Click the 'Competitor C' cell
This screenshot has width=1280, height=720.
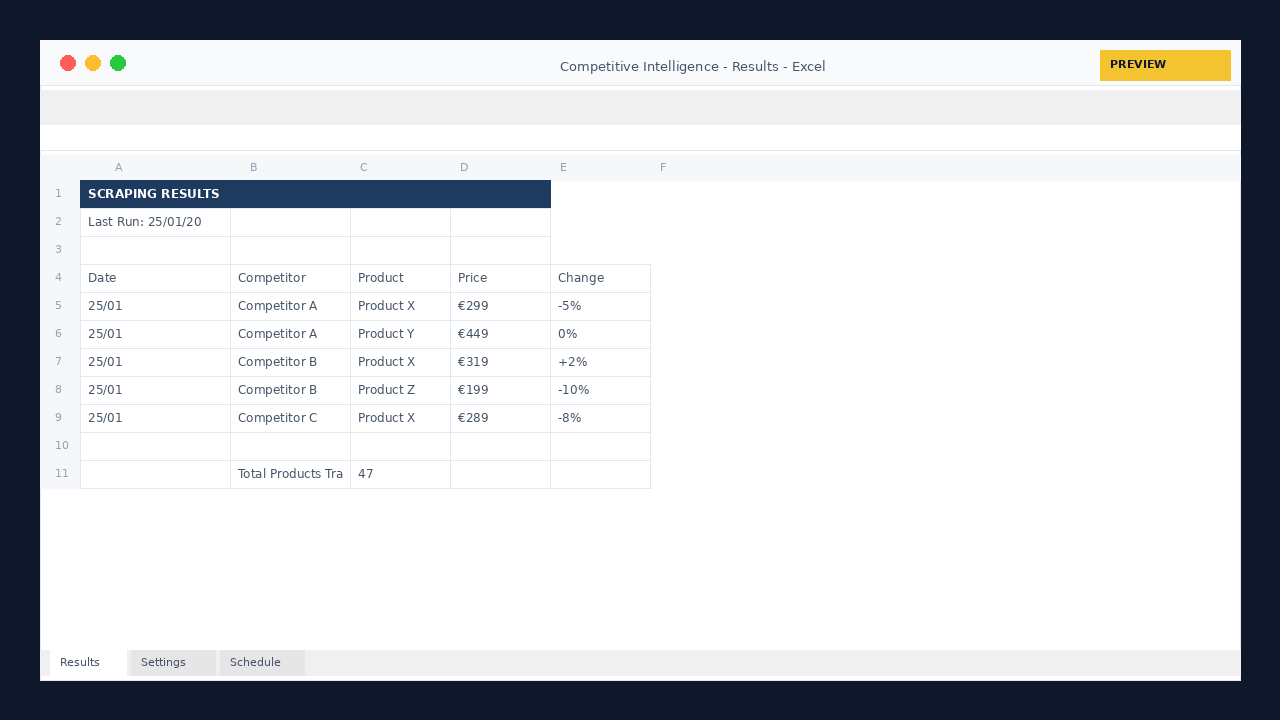(290, 418)
